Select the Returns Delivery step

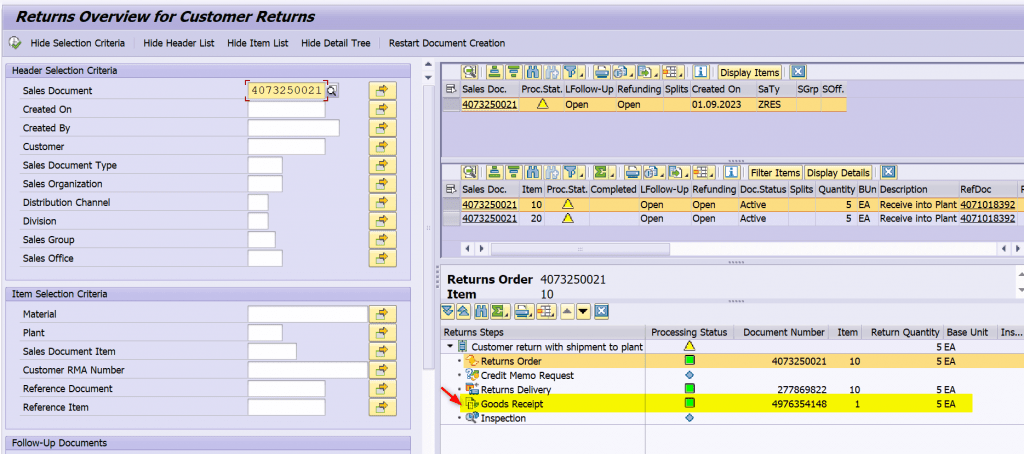pos(516,390)
